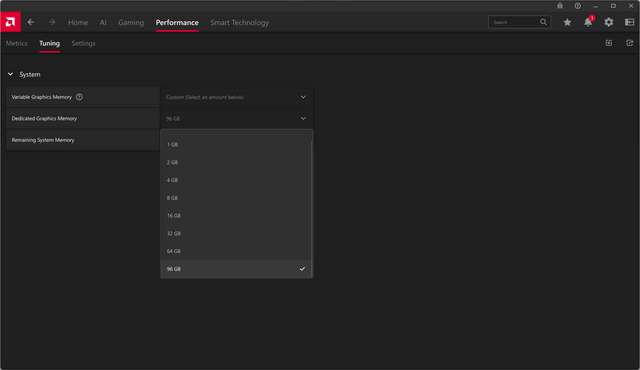Open help question mark in title bar
Screen dimensions: 640x370
pos(578,6)
